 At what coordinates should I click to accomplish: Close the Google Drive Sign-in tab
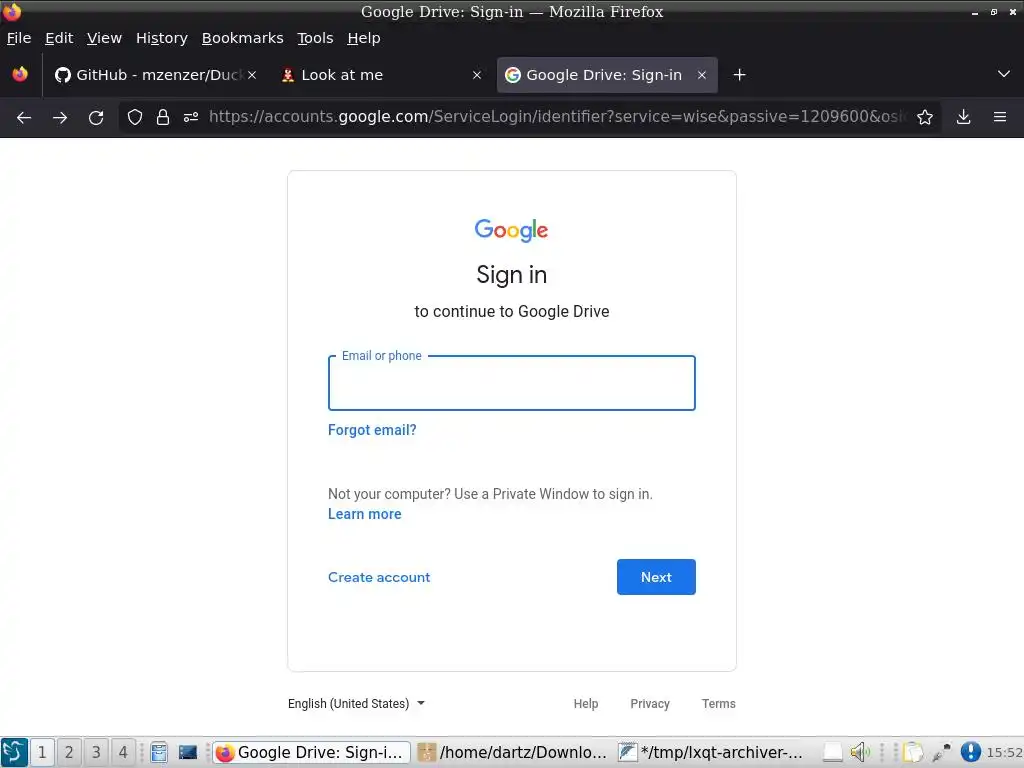(702, 75)
